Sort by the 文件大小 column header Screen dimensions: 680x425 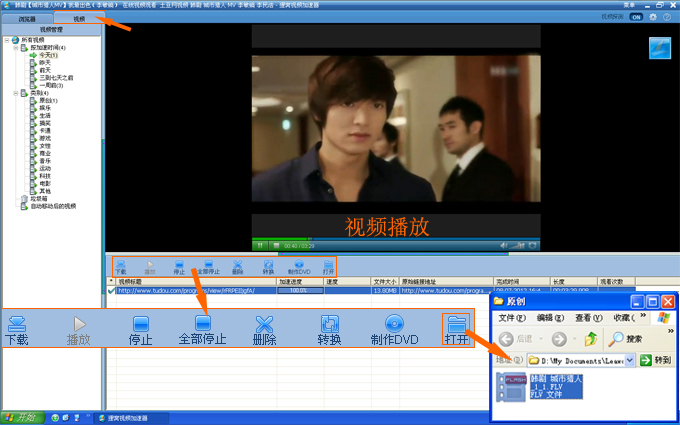point(385,282)
